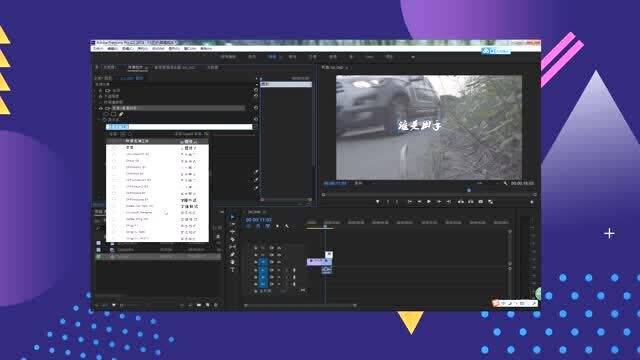Select the Razor tool
The height and width of the screenshot is (360, 640).
point(233,239)
